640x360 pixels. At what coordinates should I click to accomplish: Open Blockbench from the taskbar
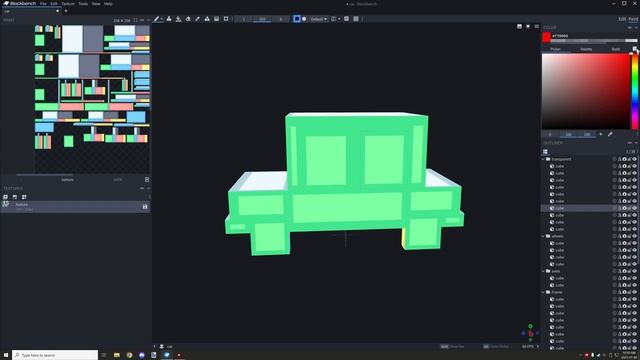[x=167, y=355]
